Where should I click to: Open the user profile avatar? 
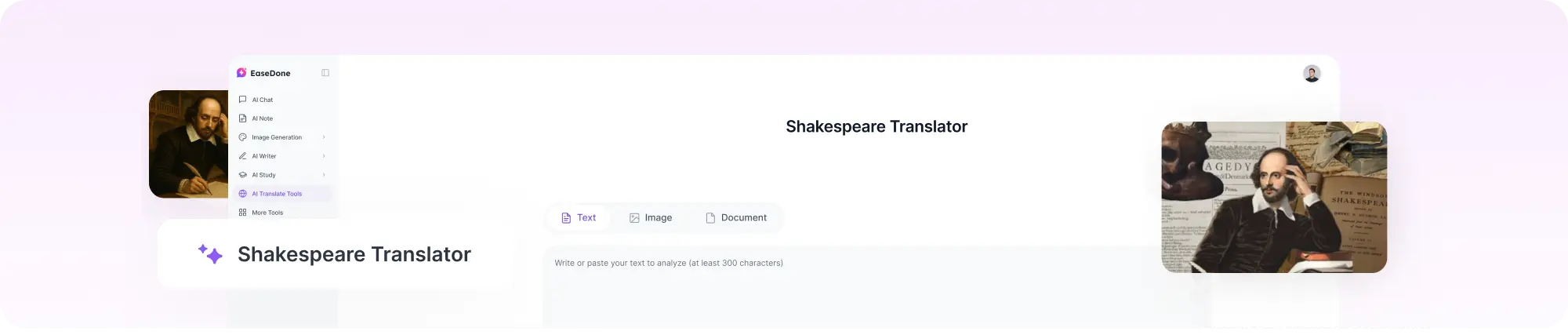point(1312,74)
